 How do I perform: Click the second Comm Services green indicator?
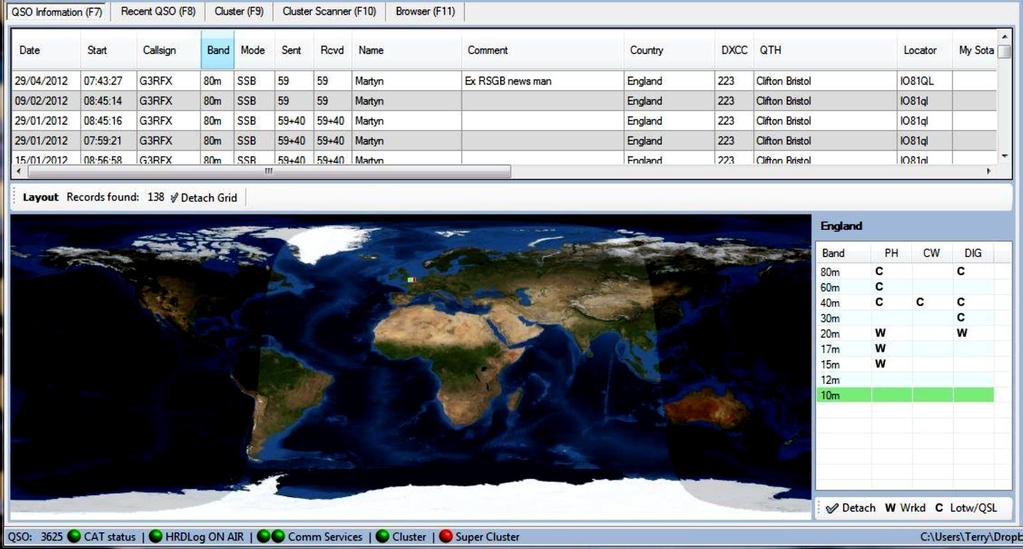pos(278,537)
